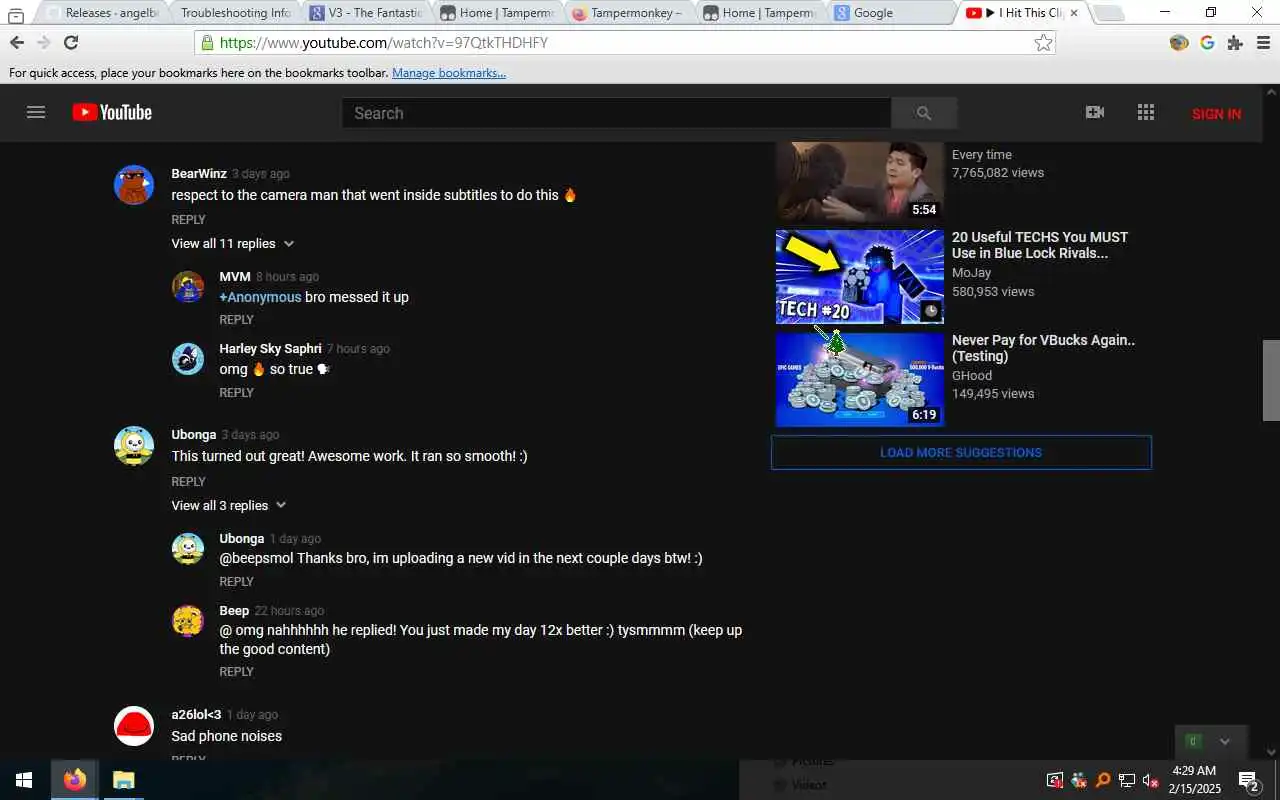Collapse the View all 11 replies chevron

289,244
